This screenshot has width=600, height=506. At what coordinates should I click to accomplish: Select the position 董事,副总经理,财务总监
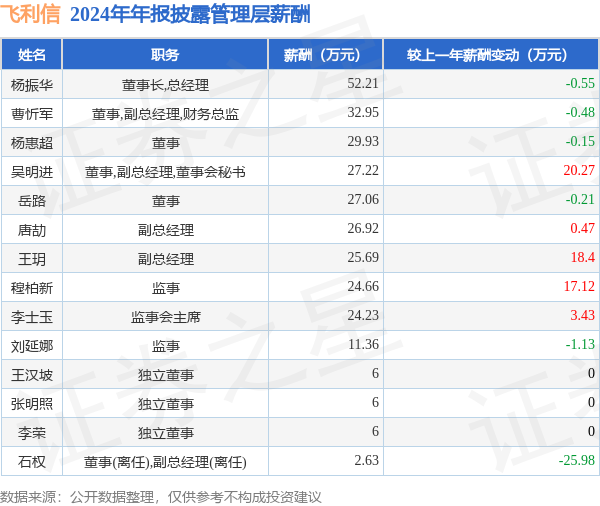coord(165,114)
